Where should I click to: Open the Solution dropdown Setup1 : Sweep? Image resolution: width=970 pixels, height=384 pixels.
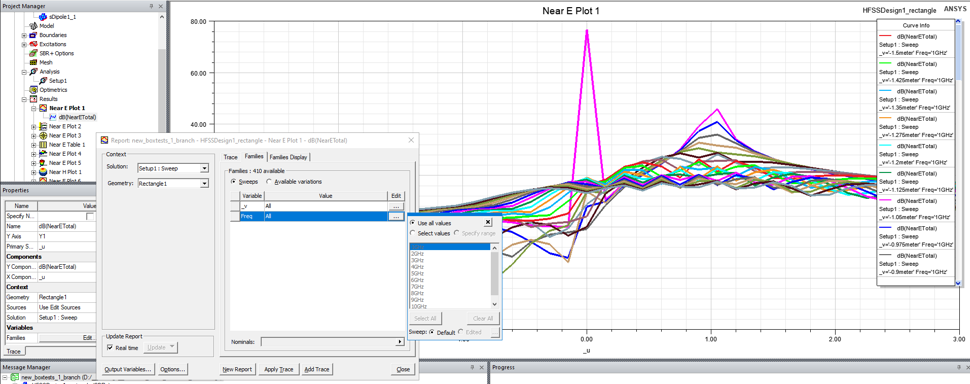(x=173, y=168)
